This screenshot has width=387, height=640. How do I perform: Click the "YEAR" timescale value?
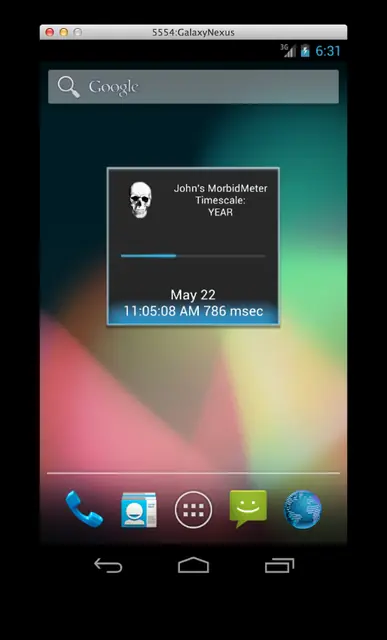coord(220,212)
